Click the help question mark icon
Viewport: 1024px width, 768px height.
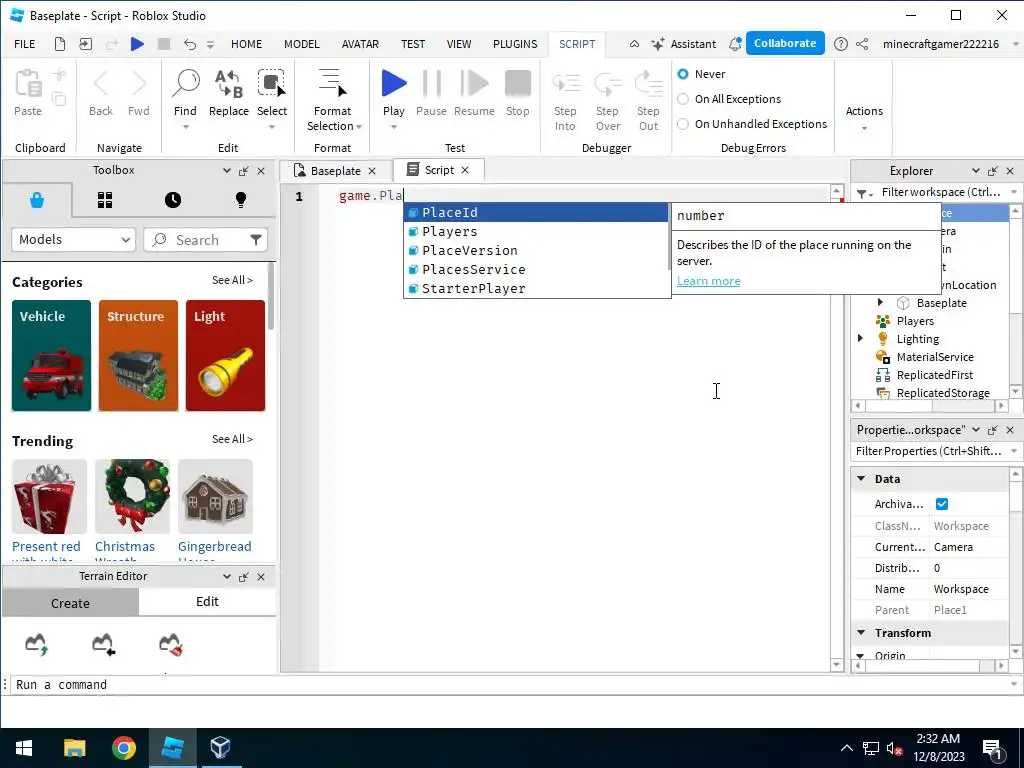[840, 44]
